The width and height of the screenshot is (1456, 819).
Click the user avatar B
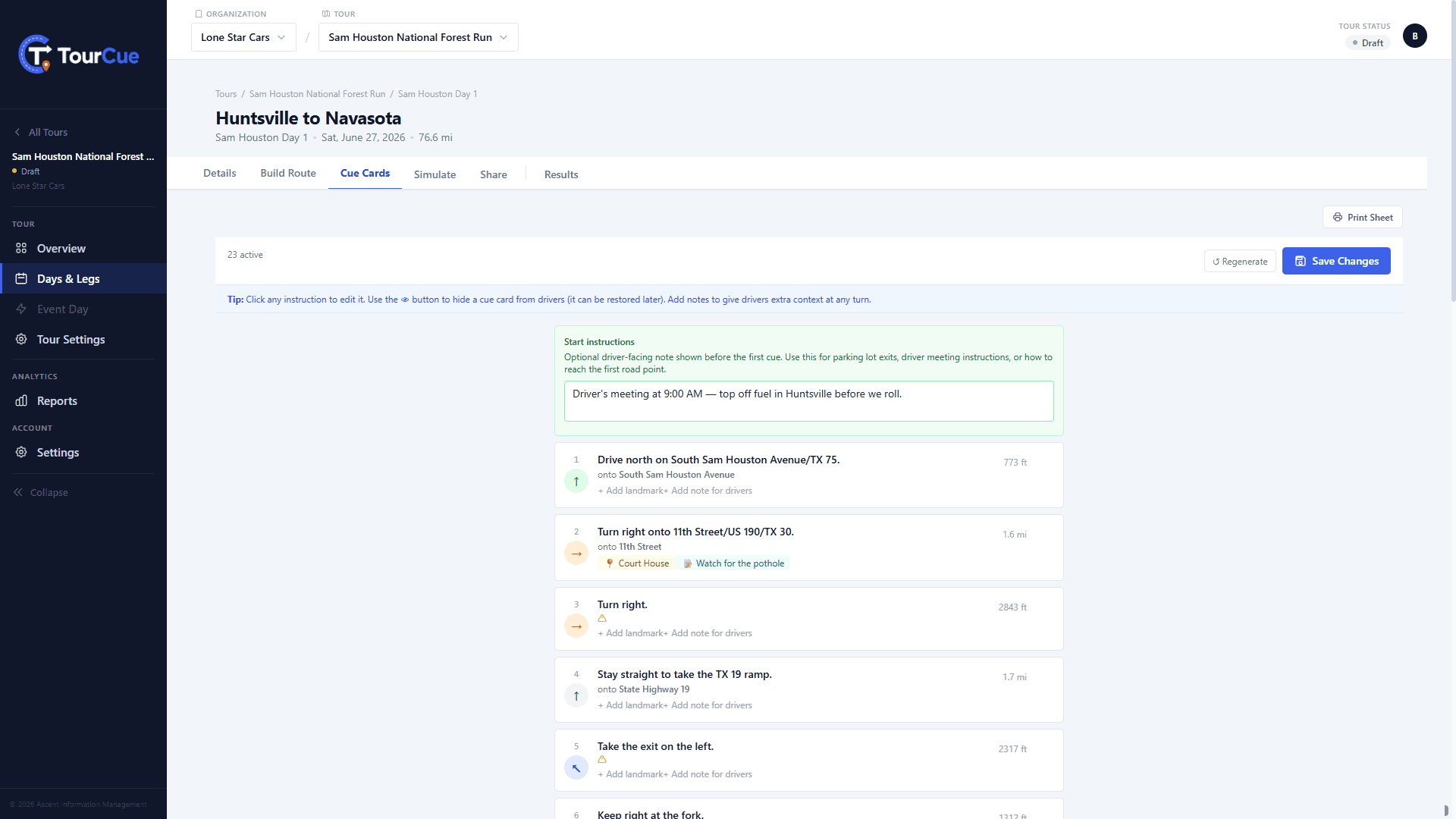(1415, 36)
